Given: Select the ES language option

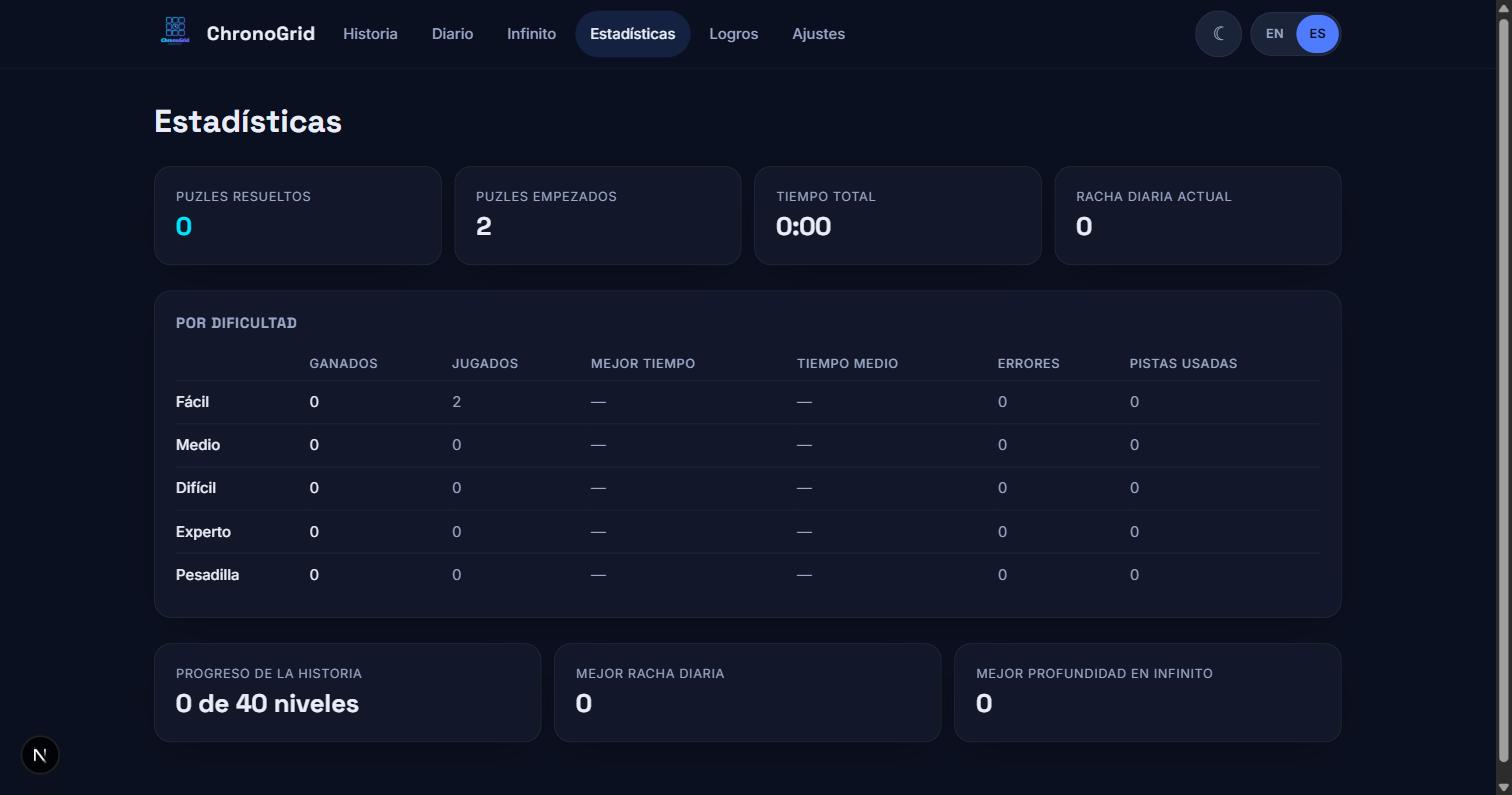Looking at the screenshot, I should 1317,34.
